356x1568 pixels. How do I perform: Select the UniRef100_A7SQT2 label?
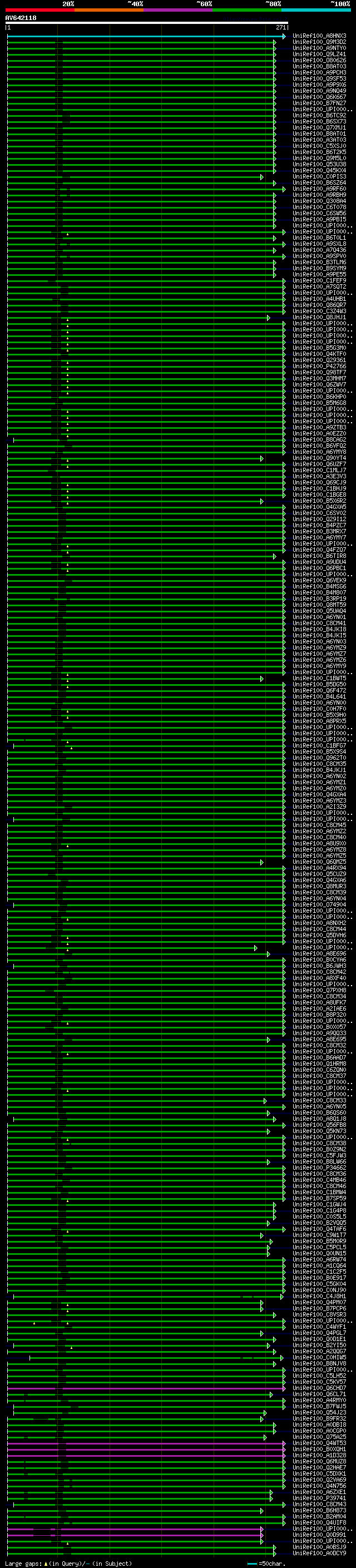[x=319, y=286]
